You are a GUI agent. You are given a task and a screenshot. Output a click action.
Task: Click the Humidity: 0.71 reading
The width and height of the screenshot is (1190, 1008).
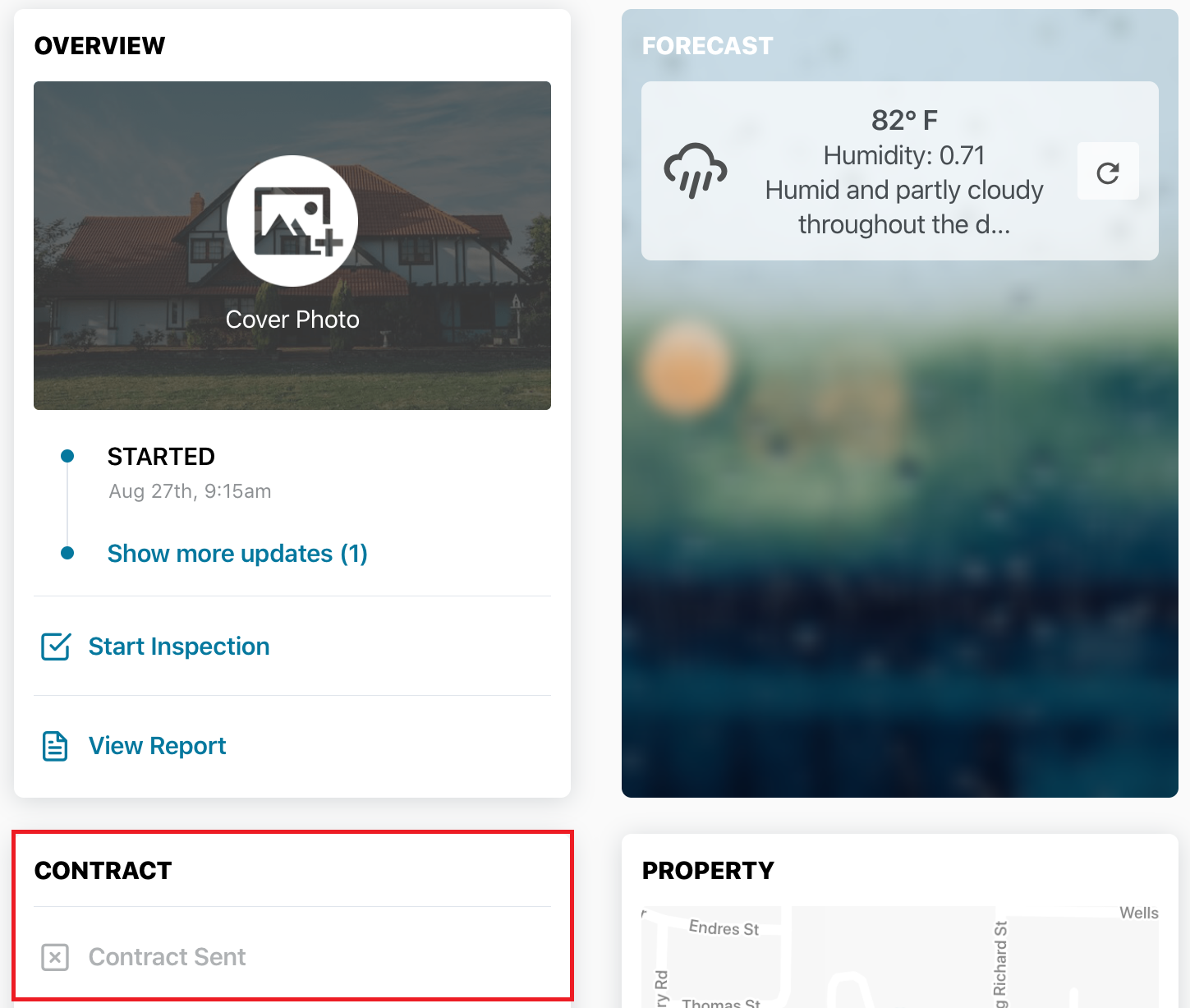(903, 155)
